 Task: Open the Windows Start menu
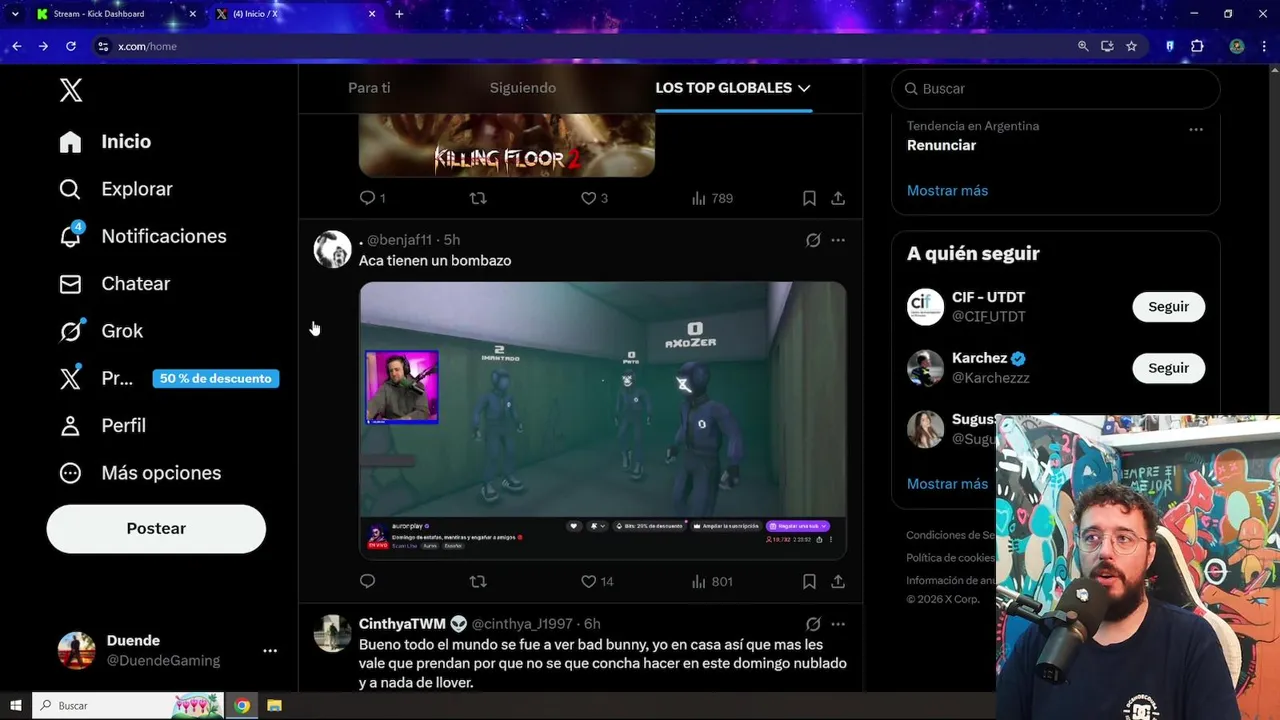click(x=15, y=706)
